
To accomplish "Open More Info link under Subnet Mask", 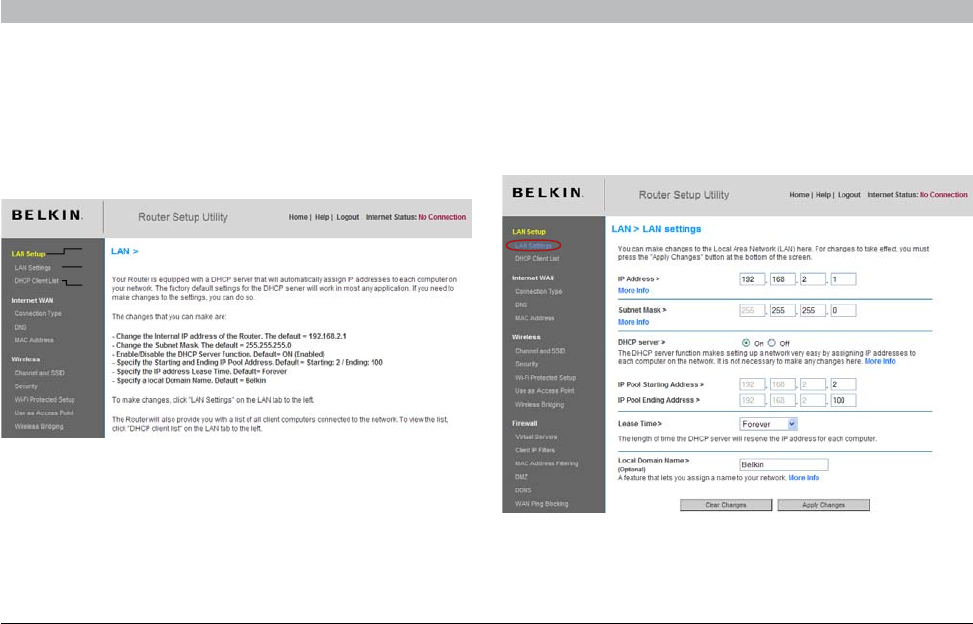I will click(x=633, y=323).
